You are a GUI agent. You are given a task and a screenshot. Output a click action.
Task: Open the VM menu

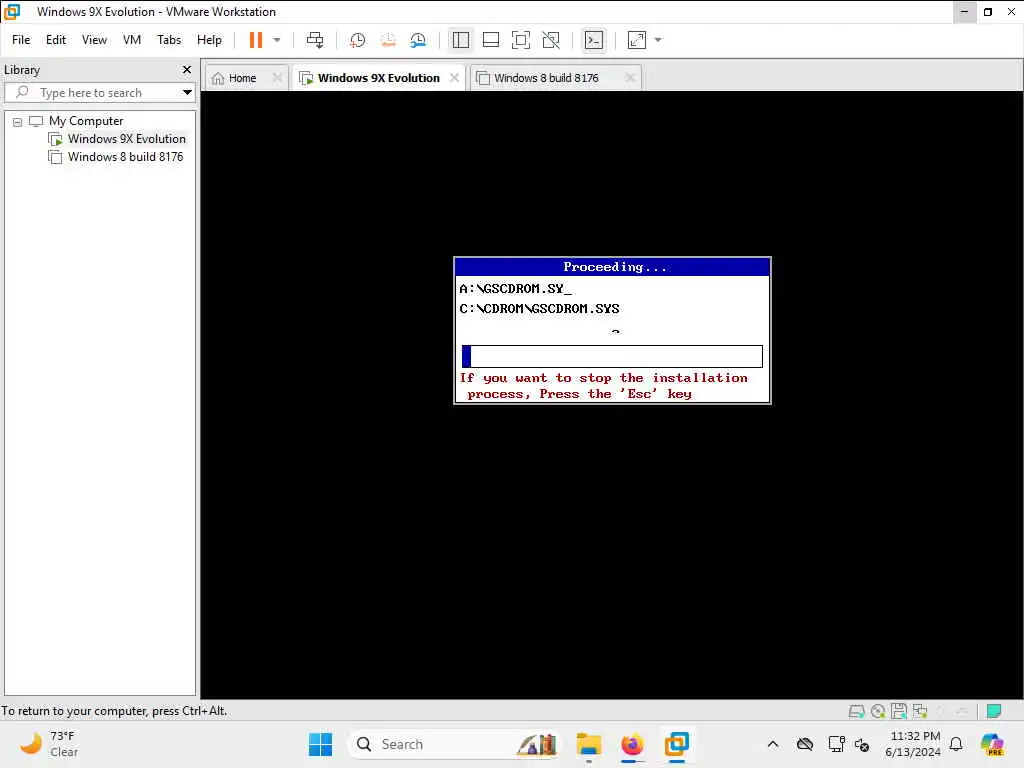click(132, 40)
